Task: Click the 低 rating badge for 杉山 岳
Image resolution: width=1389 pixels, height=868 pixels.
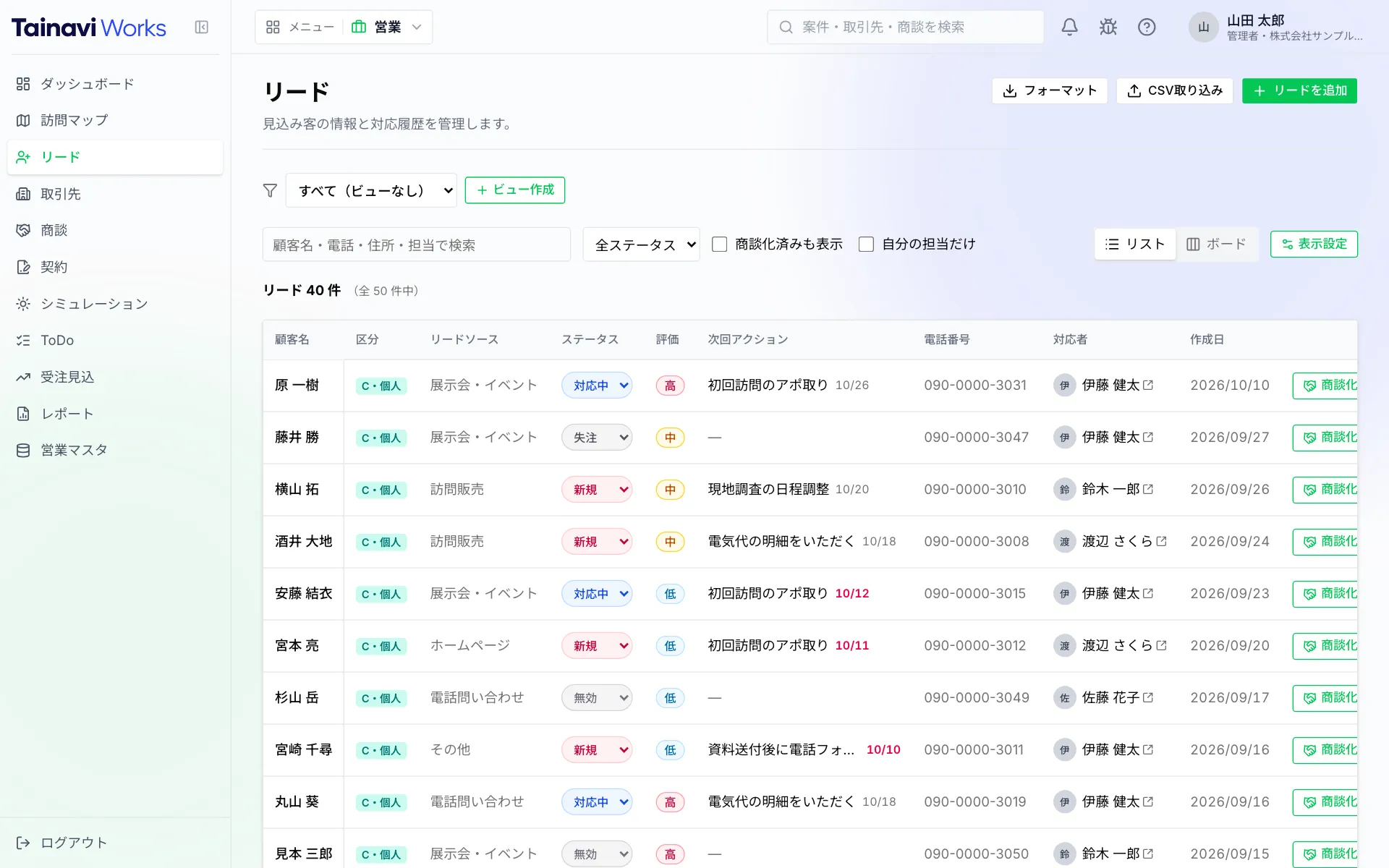Action: [670, 698]
